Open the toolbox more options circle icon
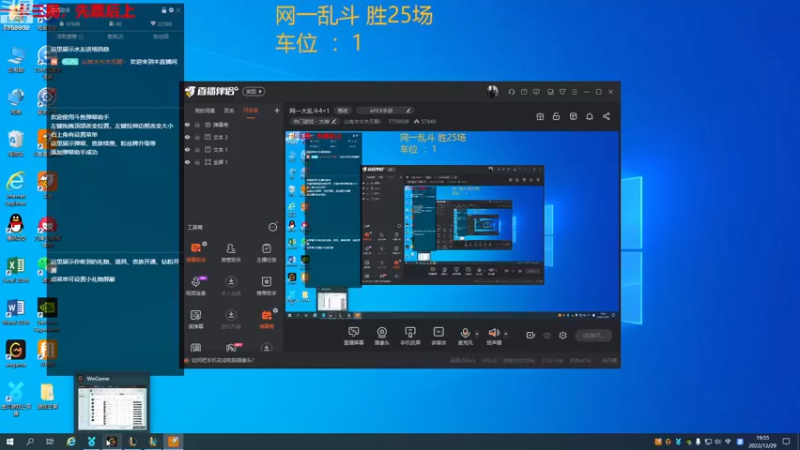Image resolution: width=800 pixels, height=450 pixels. point(273,227)
